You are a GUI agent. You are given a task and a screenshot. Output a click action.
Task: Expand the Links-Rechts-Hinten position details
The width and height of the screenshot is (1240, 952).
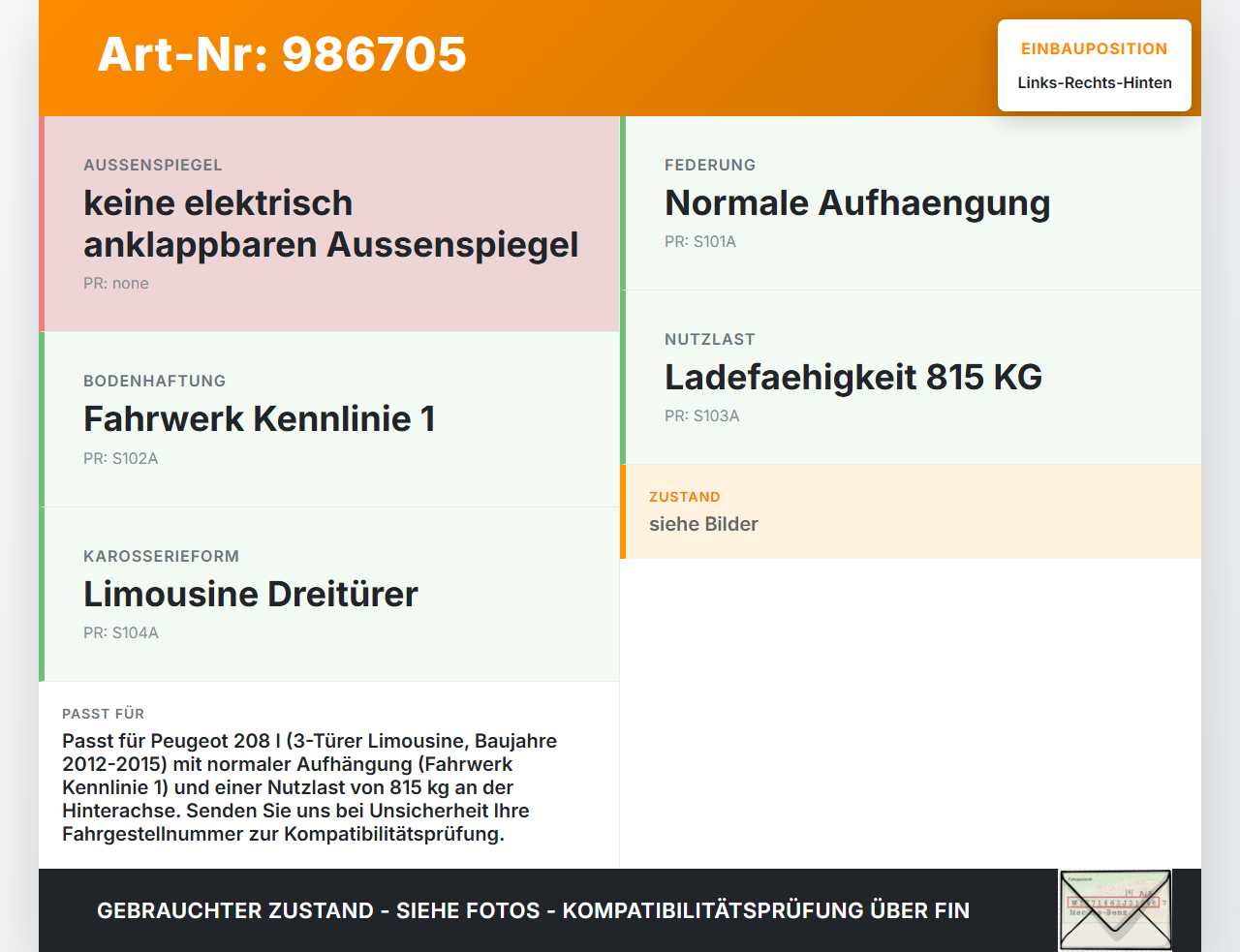click(1094, 82)
